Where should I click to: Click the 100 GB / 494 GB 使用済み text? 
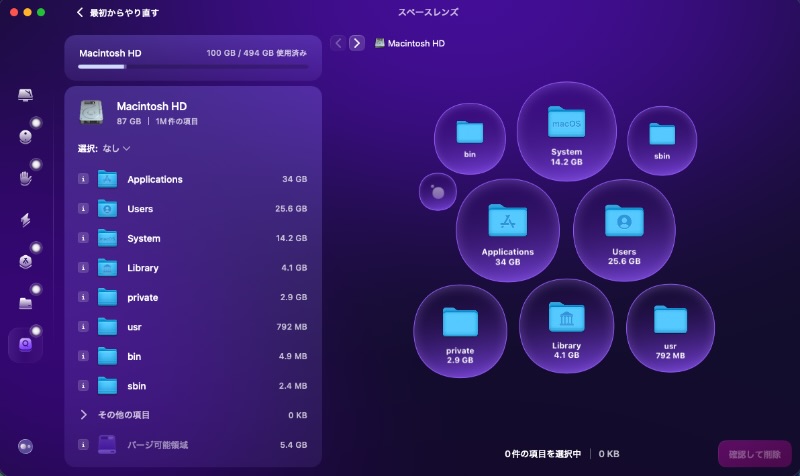256,53
